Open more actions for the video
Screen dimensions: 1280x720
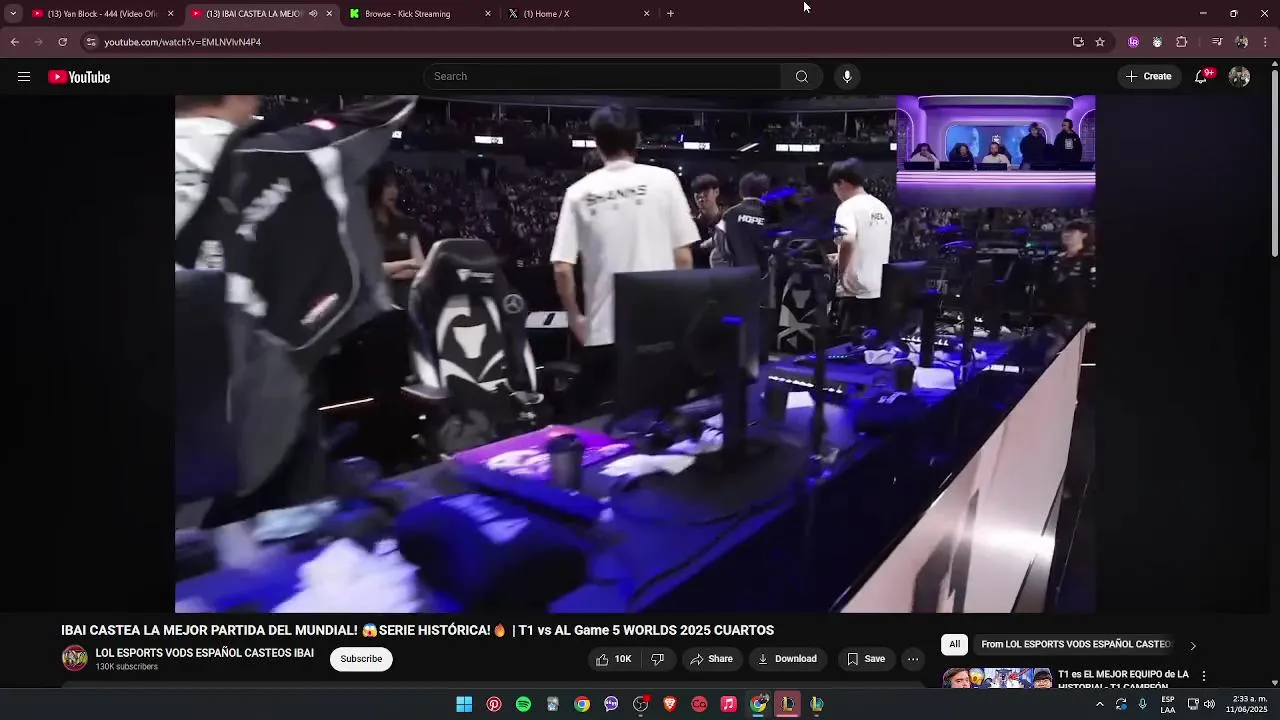[x=913, y=659]
